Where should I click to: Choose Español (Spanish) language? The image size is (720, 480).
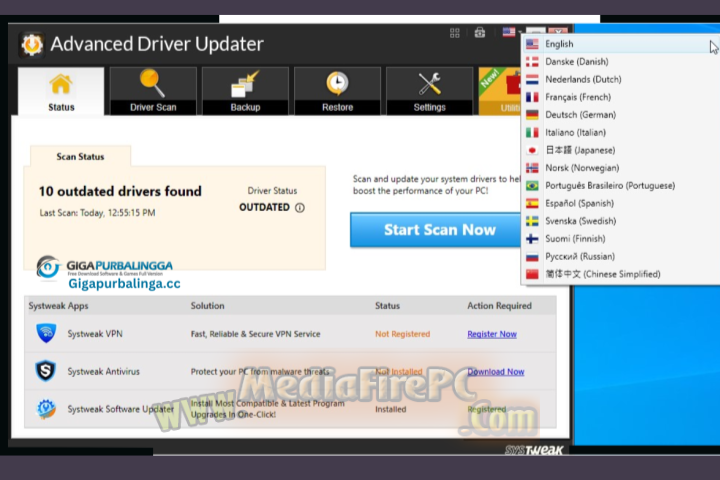pyautogui.click(x=620, y=203)
